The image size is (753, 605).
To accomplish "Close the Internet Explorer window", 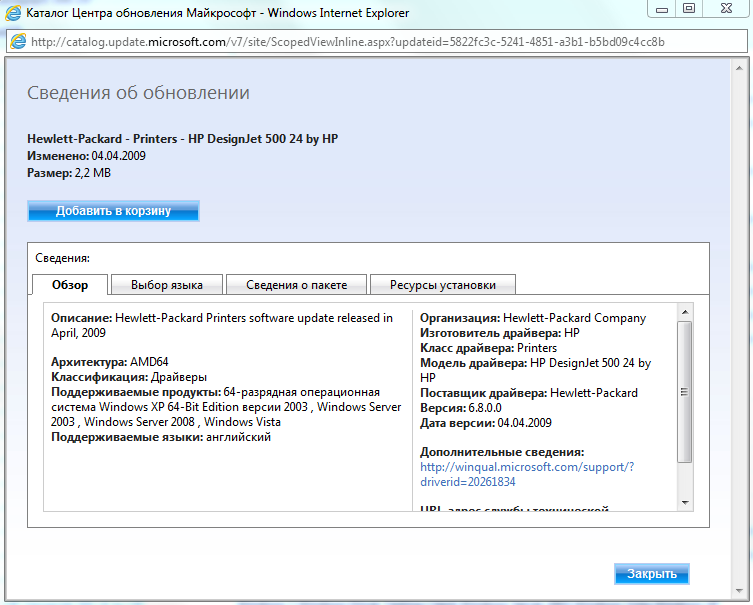I will [x=727, y=9].
